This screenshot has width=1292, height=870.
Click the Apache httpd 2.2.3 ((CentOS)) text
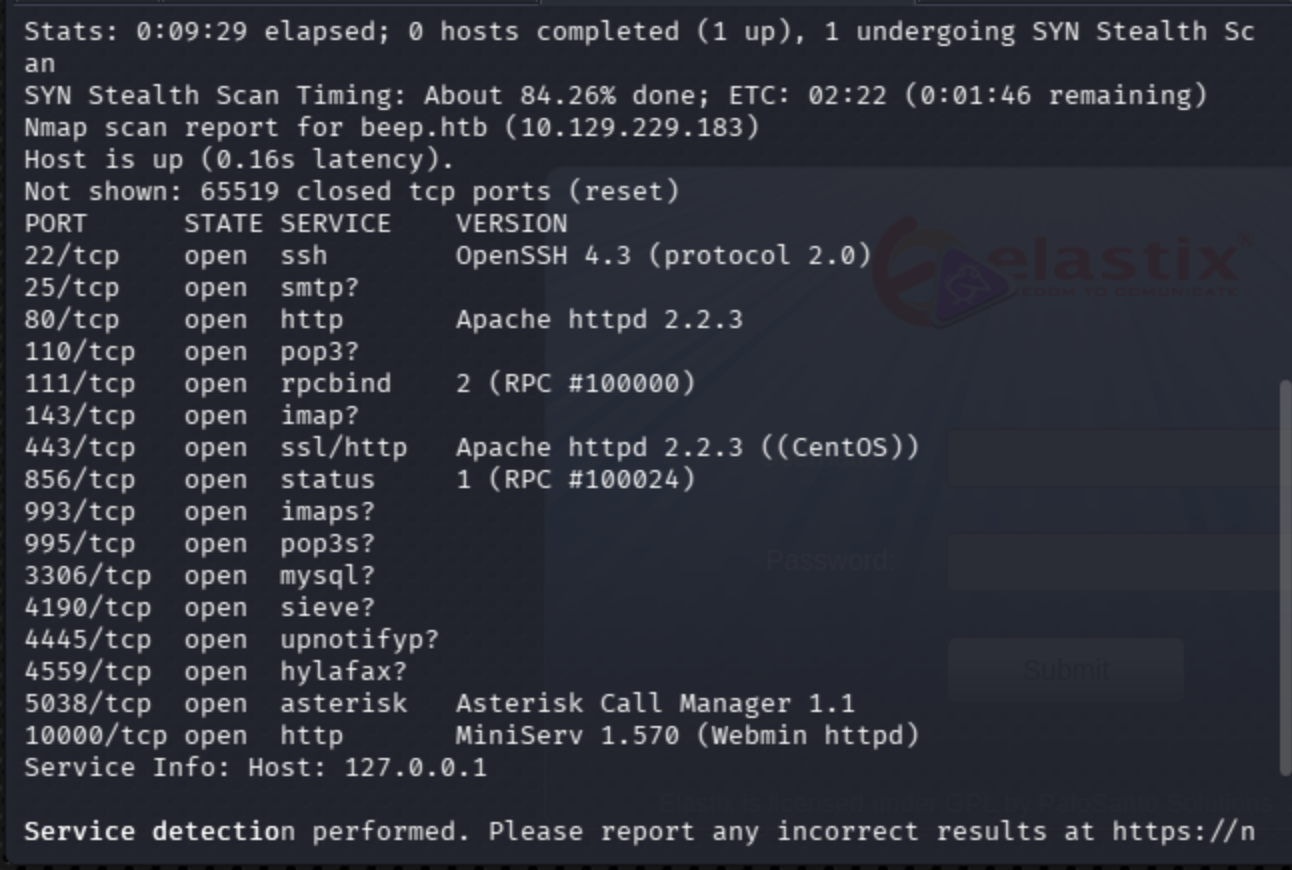687,447
